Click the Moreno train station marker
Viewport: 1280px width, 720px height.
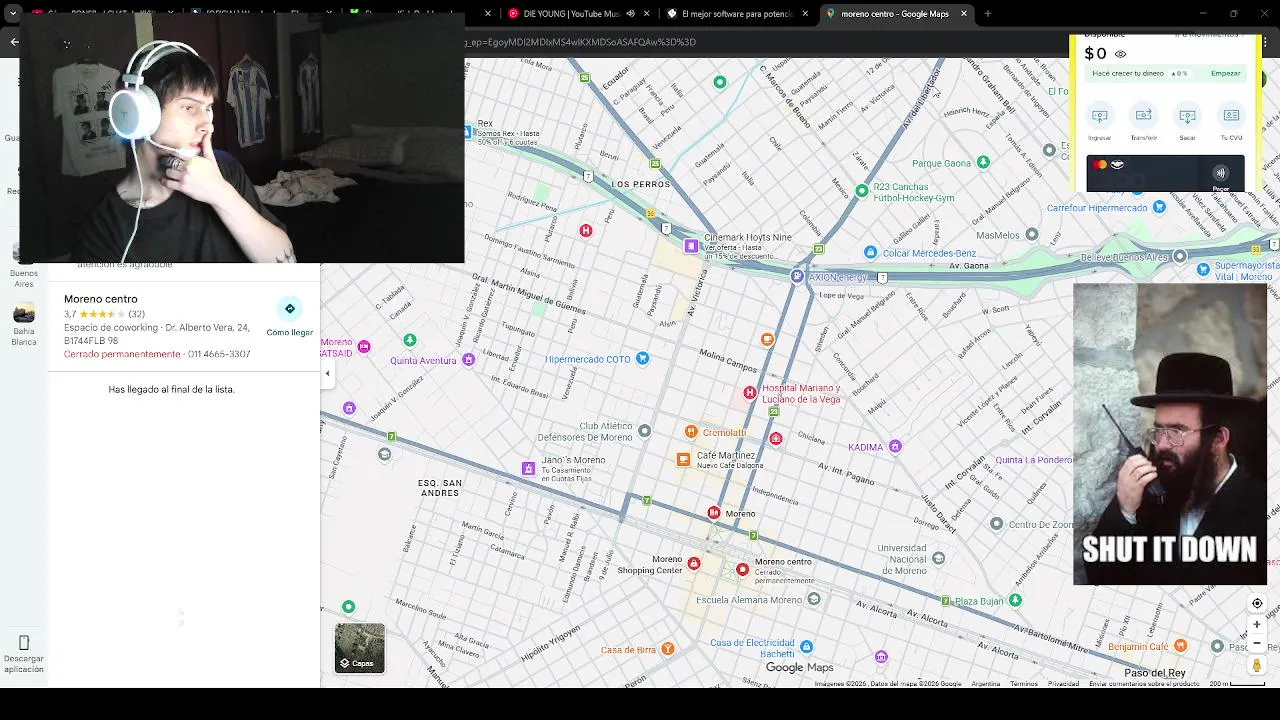pyautogui.click(x=713, y=512)
